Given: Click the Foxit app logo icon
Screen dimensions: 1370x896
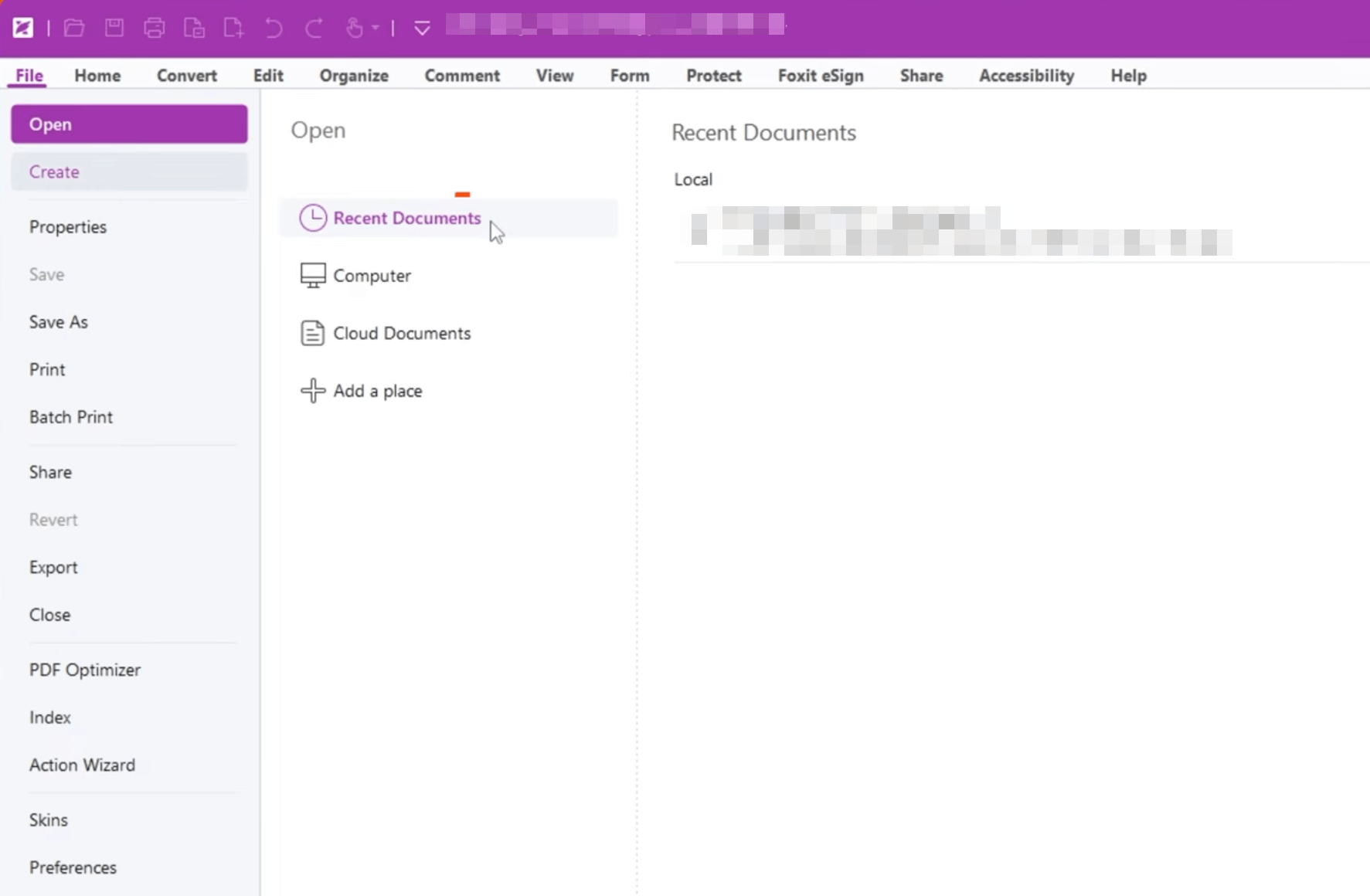Looking at the screenshot, I should 23,28.
